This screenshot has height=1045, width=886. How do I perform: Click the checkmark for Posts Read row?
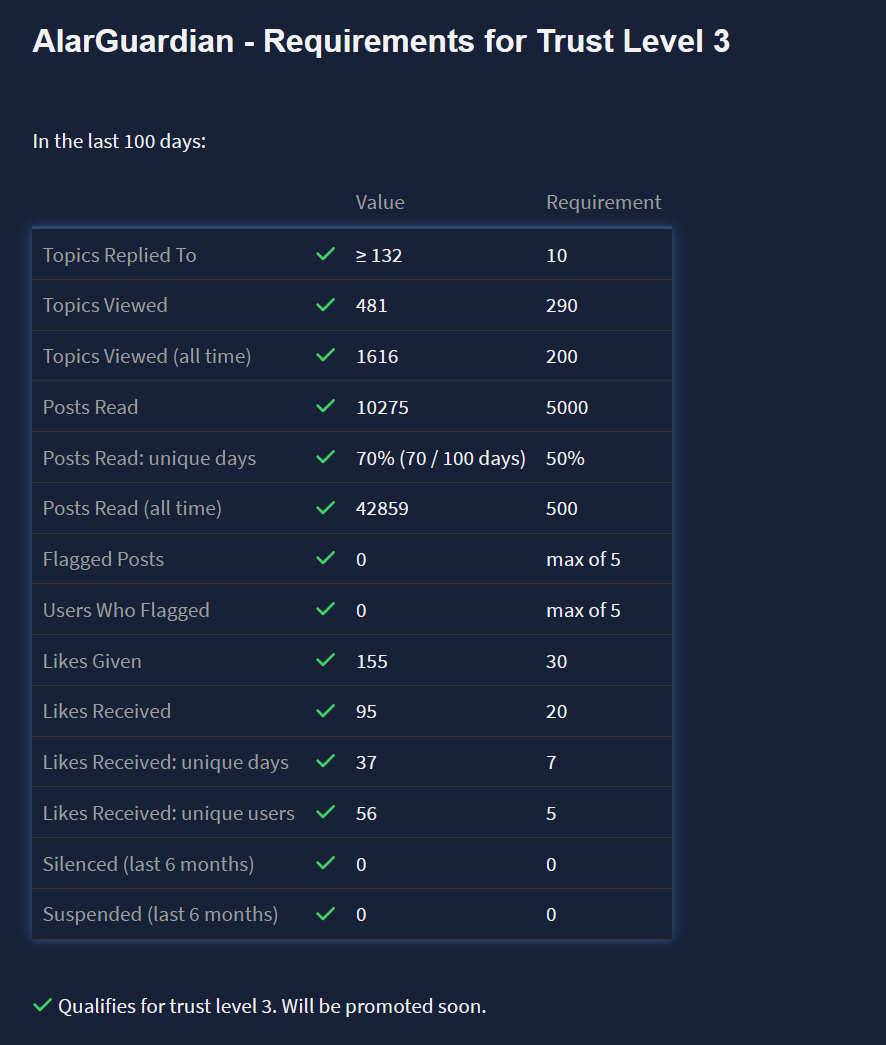(325, 407)
